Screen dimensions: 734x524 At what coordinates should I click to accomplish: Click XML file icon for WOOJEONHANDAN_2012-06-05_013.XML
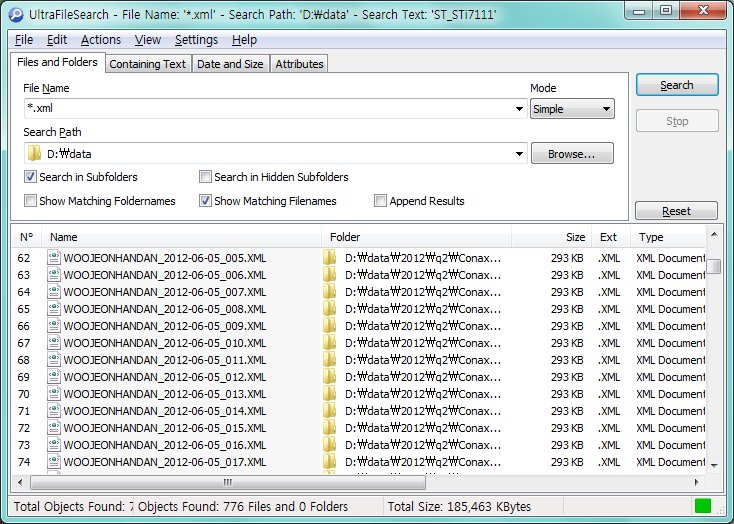(54, 394)
